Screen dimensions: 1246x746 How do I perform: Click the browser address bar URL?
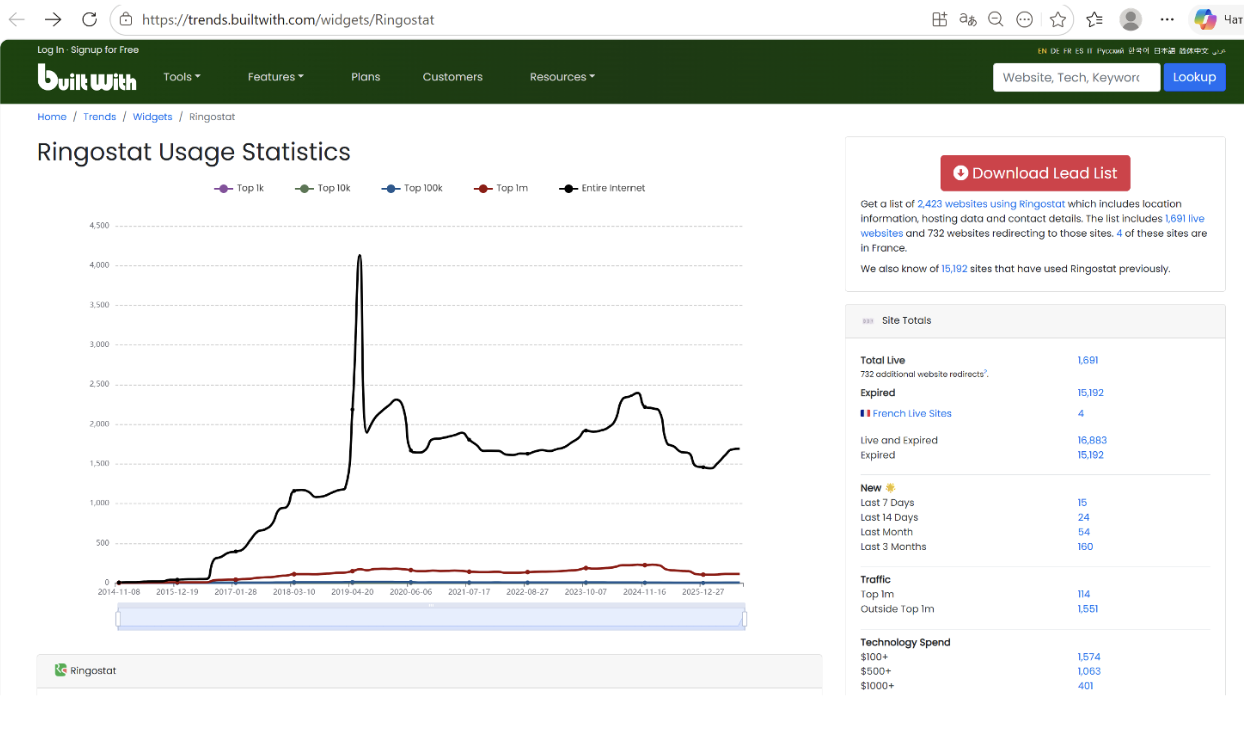pyautogui.click(x=288, y=19)
